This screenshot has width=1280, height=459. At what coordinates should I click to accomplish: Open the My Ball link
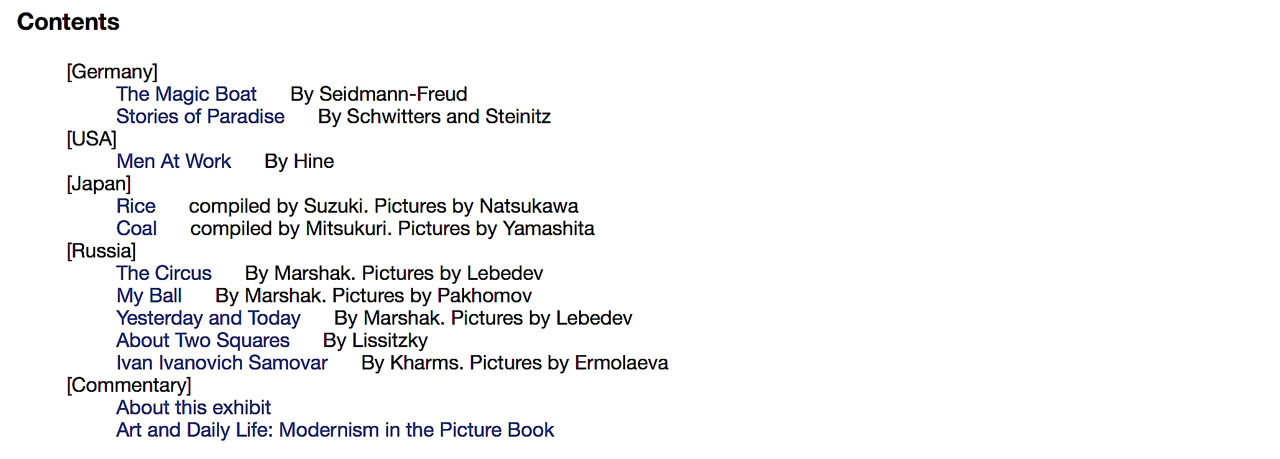(149, 296)
